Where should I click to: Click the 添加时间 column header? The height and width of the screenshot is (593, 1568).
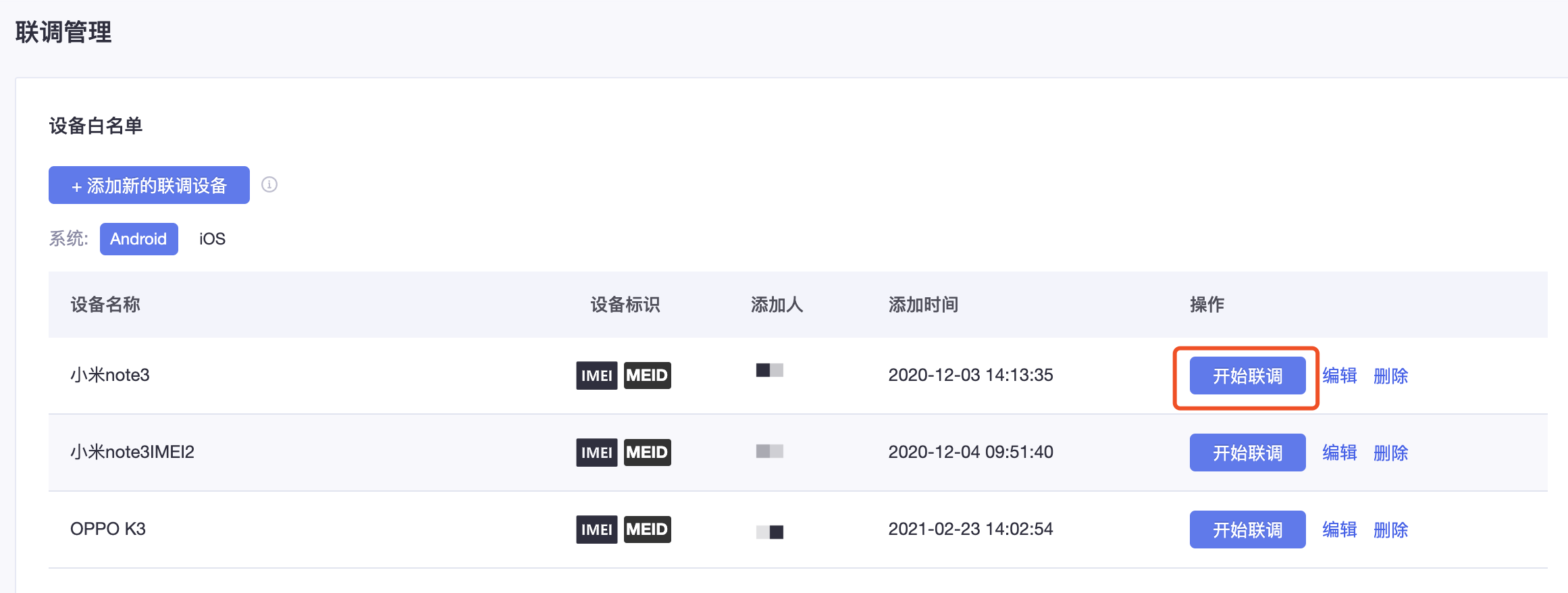[x=923, y=305]
